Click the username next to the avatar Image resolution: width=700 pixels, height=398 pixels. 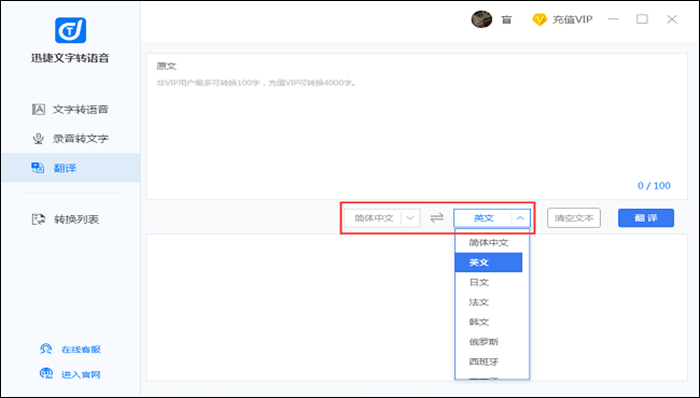pos(506,20)
